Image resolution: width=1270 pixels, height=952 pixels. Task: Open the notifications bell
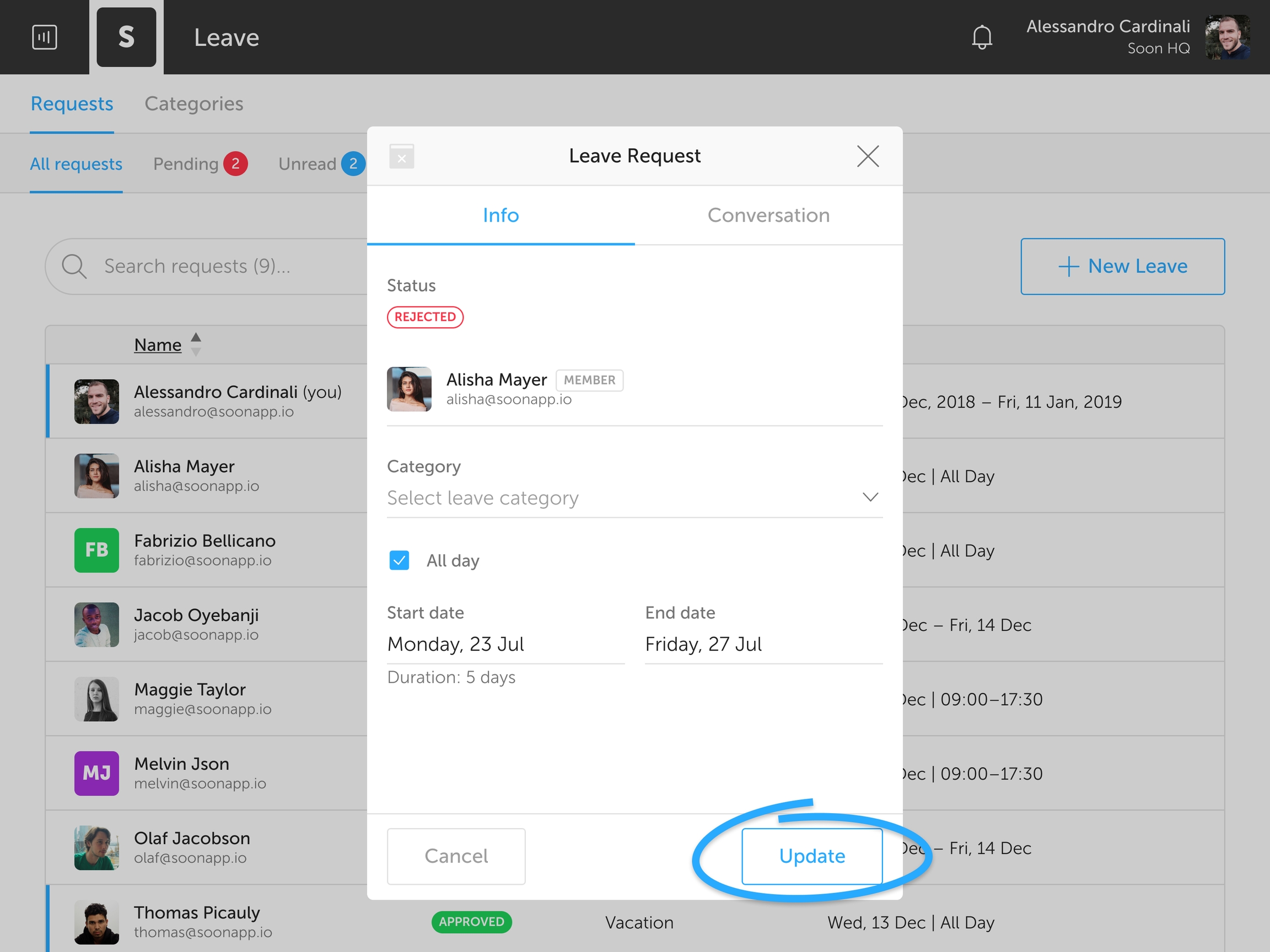(x=982, y=37)
